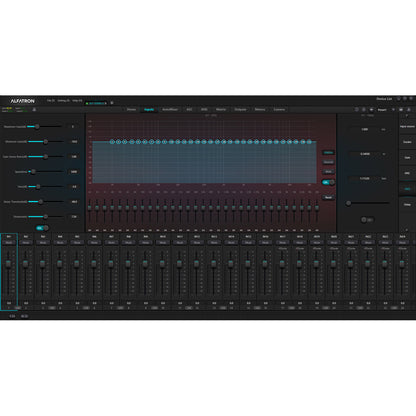Viewport: 416px width, 416px height.
Task: Click the plus icon beside the device tab
Action: click(x=112, y=103)
